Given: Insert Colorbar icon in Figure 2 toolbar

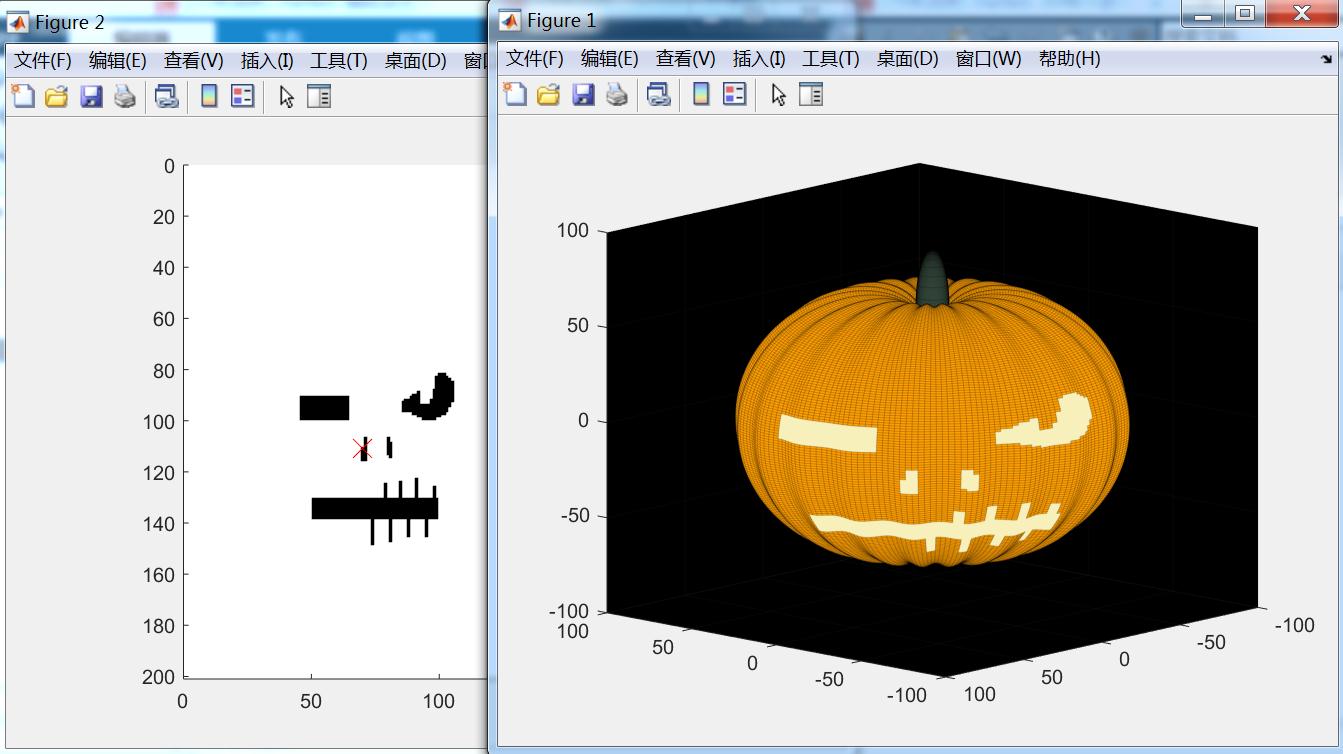Looking at the screenshot, I should (209, 97).
